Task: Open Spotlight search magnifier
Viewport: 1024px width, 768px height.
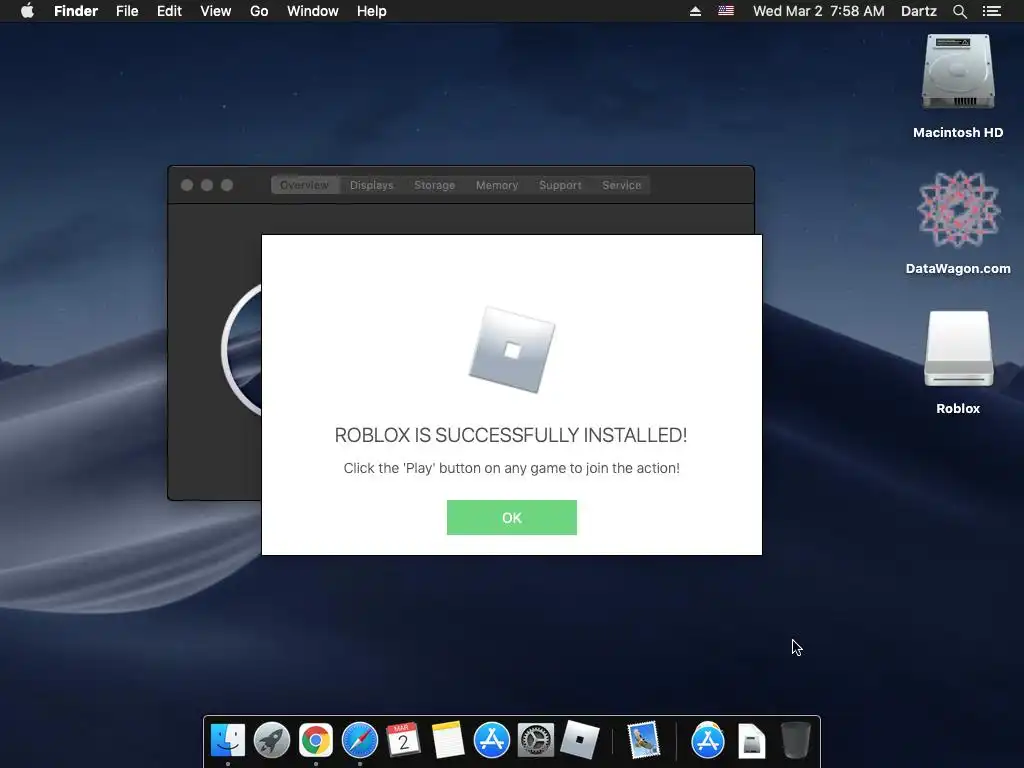Action: (x=959, y=11)
